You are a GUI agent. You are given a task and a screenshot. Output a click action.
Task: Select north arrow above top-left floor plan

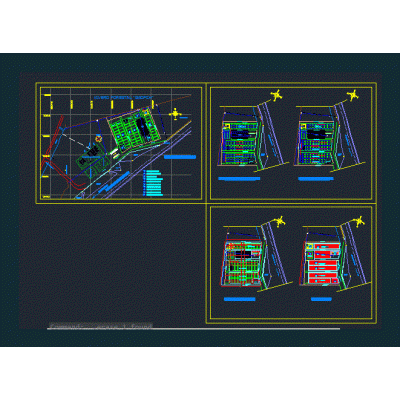277,96
